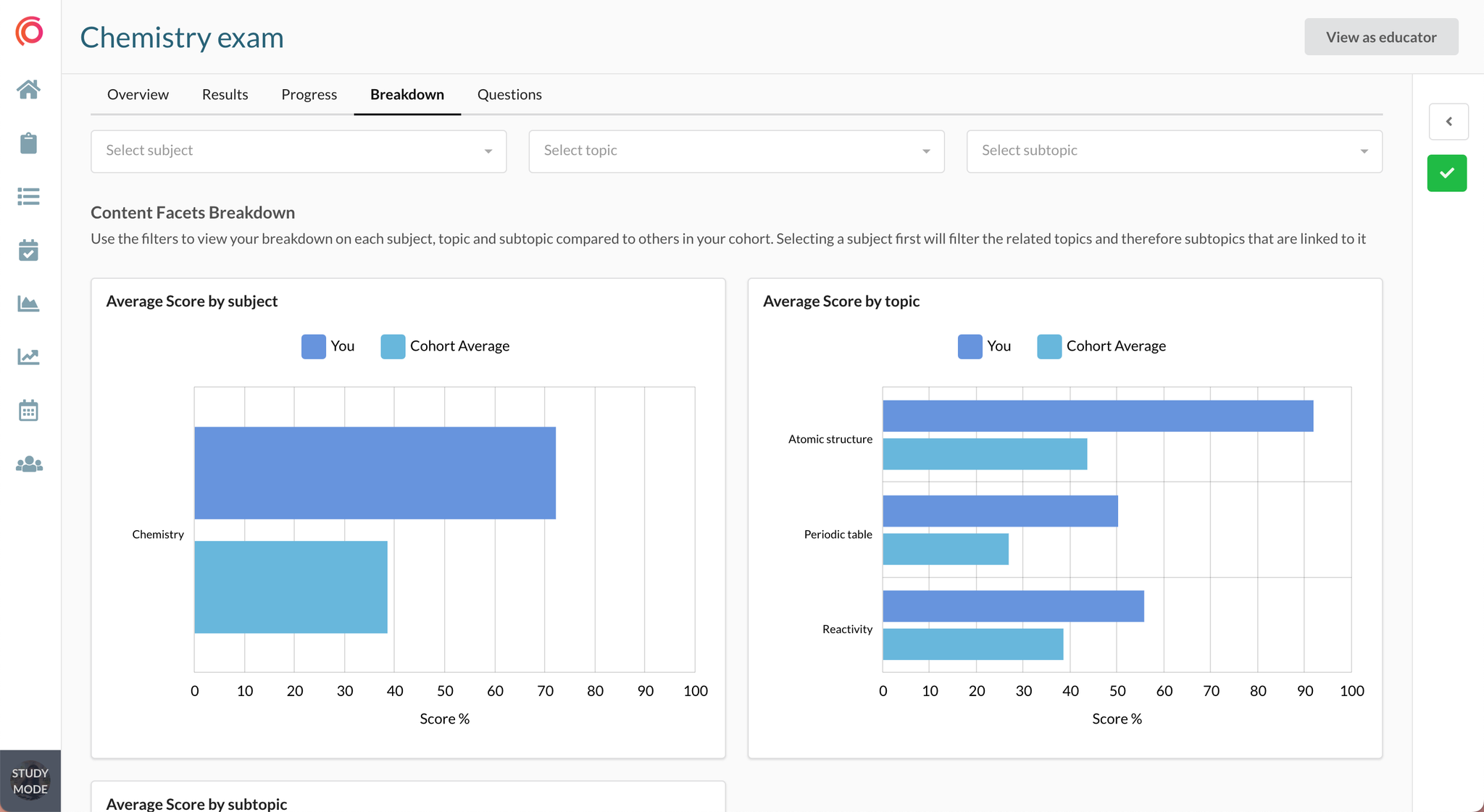
Task: Toggle the Study Mode button
Action: (x=30, y=781)
